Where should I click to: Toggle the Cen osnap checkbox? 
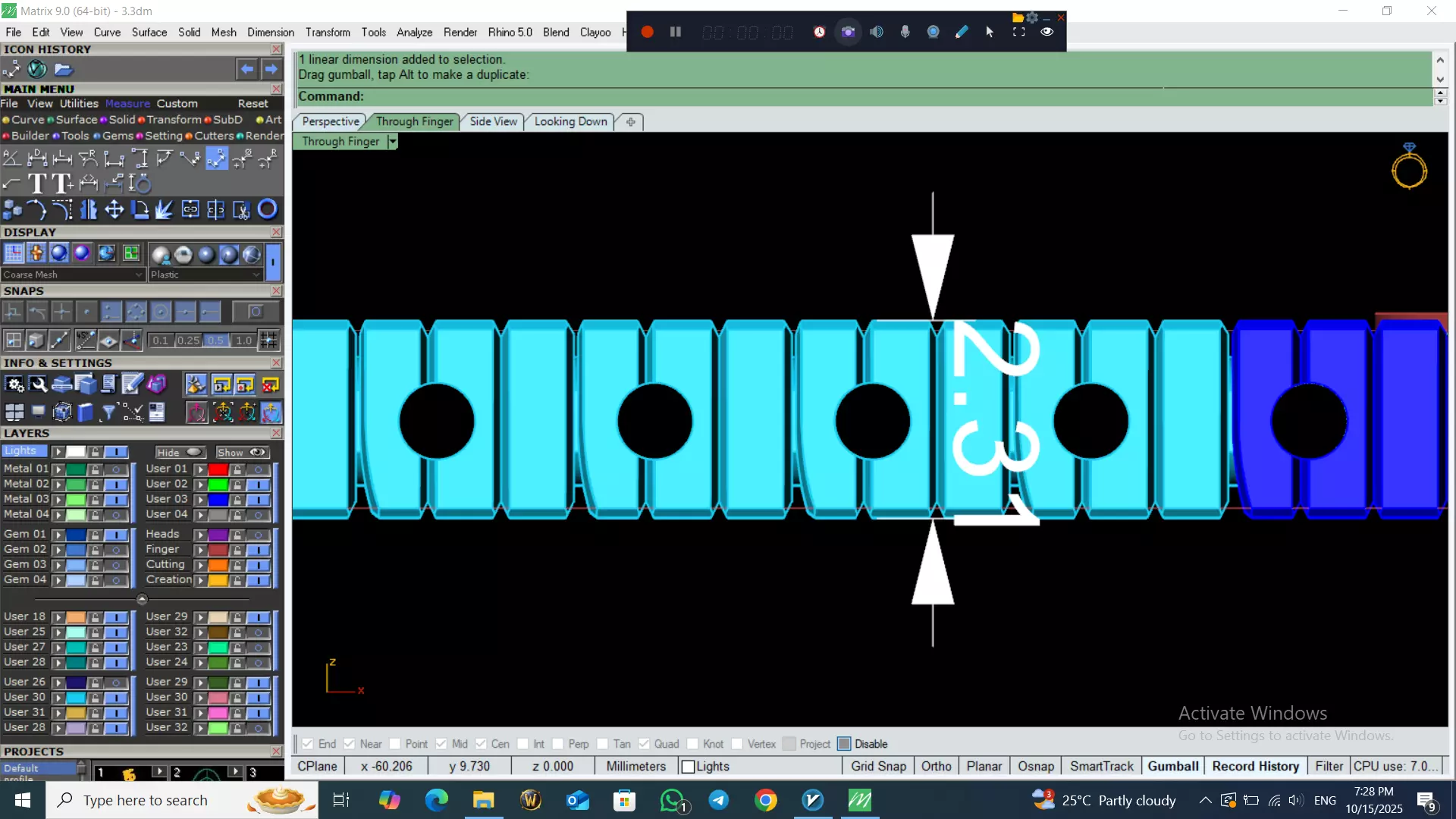(481, 744)
